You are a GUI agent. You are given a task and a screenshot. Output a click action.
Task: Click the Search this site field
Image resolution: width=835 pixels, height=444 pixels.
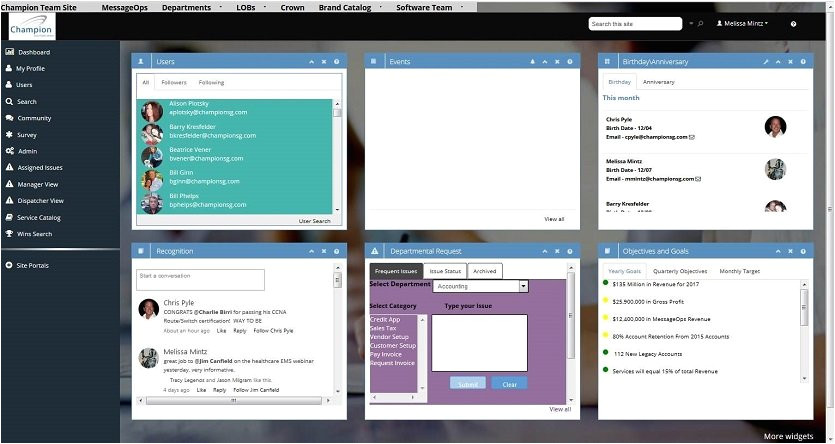tap(635, 23)
